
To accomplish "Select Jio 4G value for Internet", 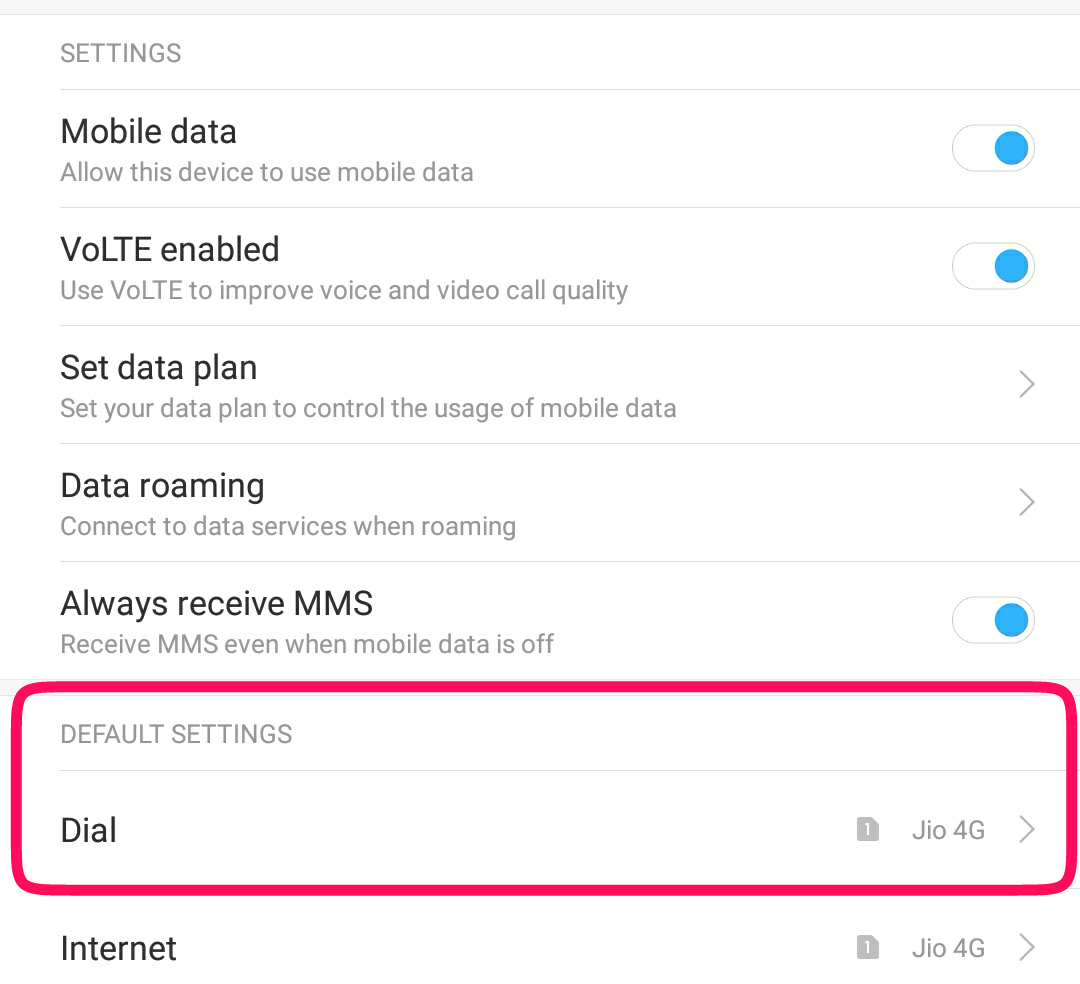I will pos(948,948).
